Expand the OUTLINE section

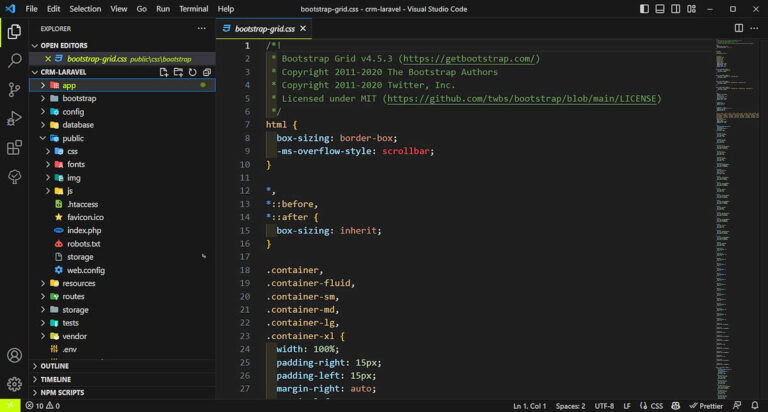click(55, 366)
